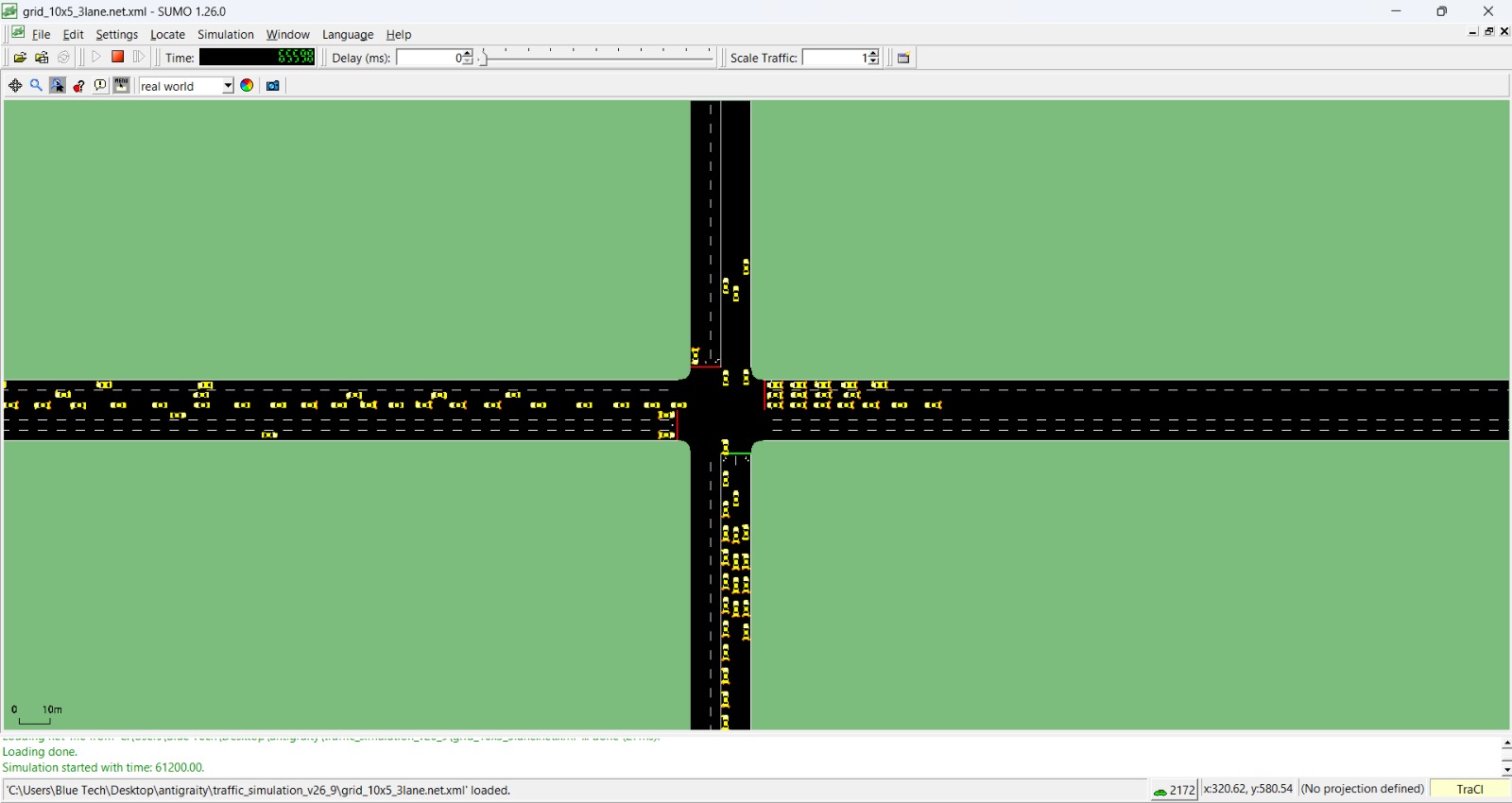Screen dimensions: 1512x803
Task: Click message log scroll up arrow
Action: point(1505,744)
